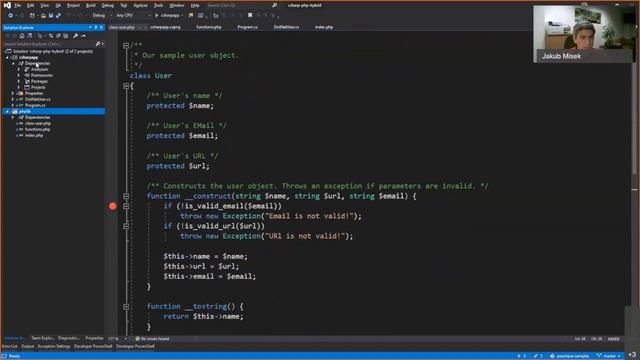
Task: Switch to index.php editor tab
Action: click(x=324, y=27)
